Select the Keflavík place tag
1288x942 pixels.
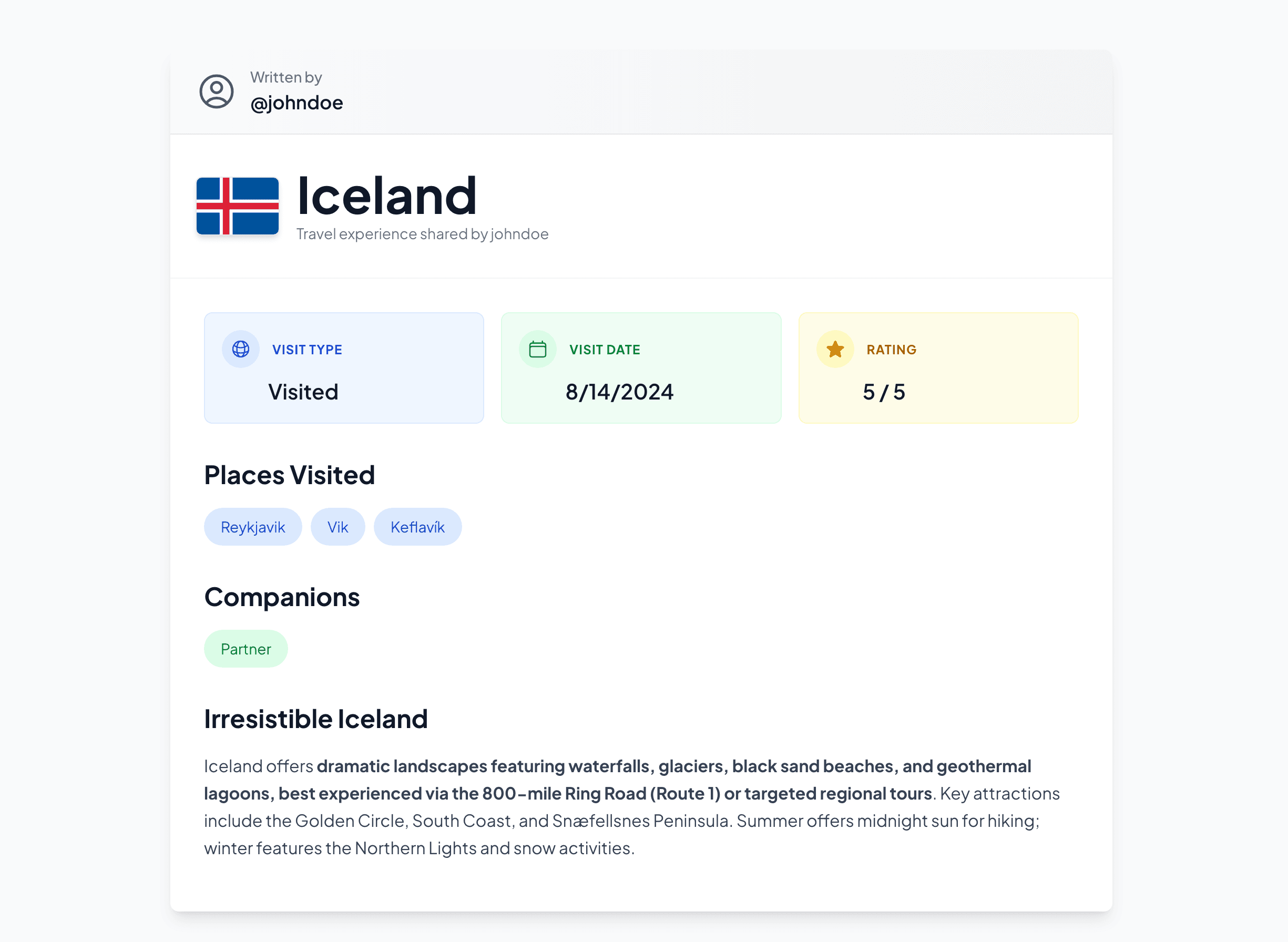418,527
